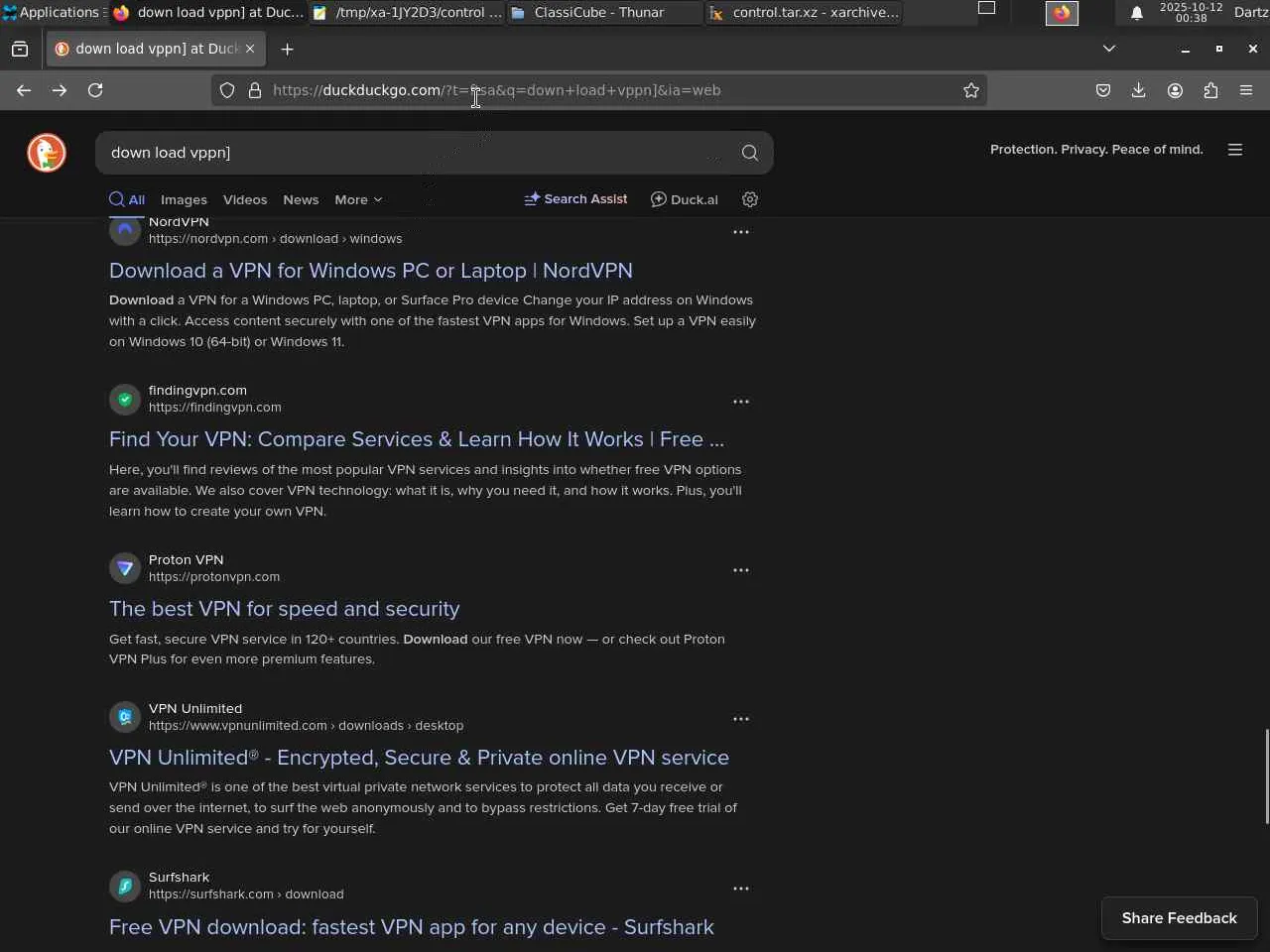Click the workspace switcher box in the top panel

coord(986,8)
